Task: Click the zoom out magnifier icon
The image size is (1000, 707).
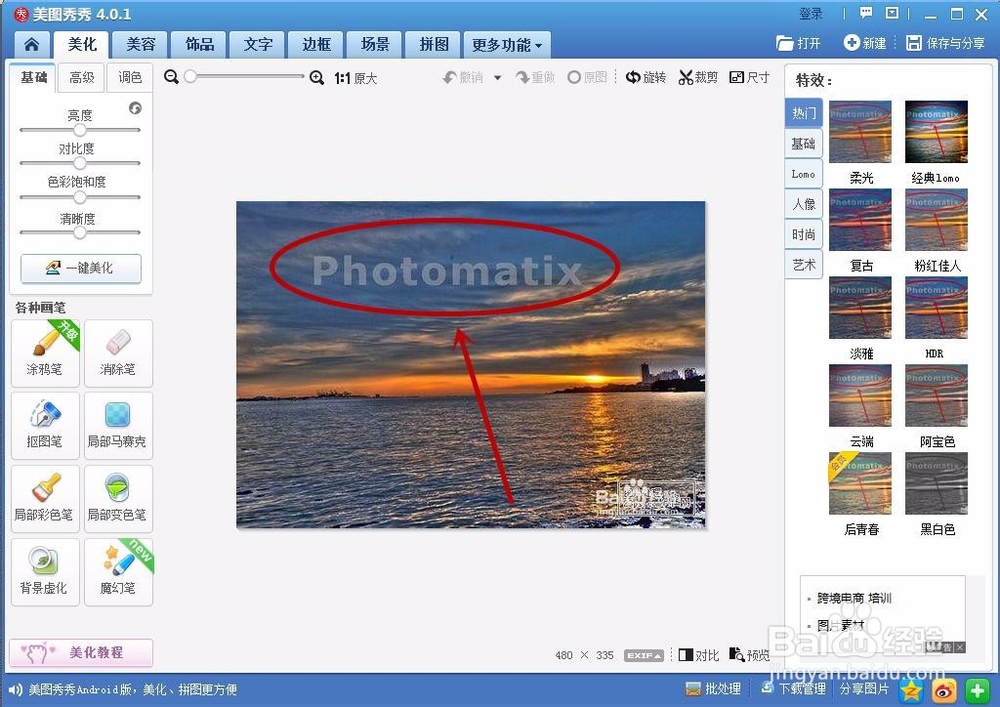Action: pos(171,77)
